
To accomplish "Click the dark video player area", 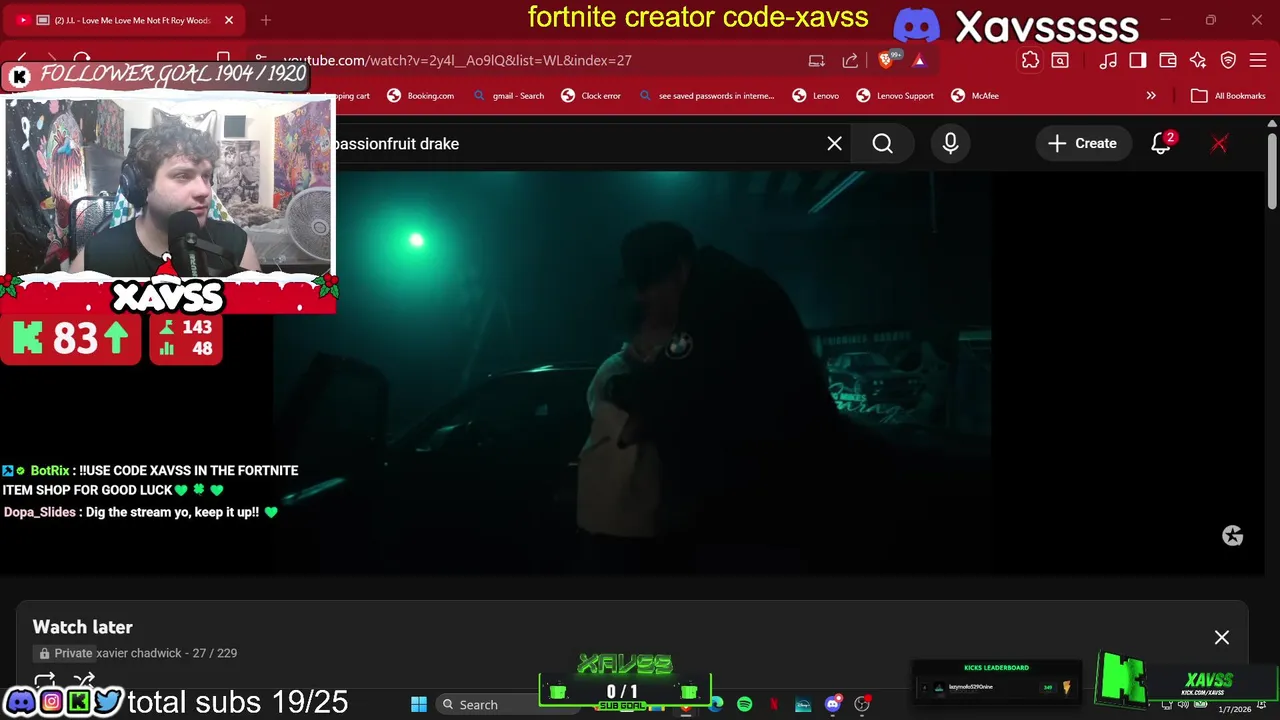I will click(x=632, y=372).
